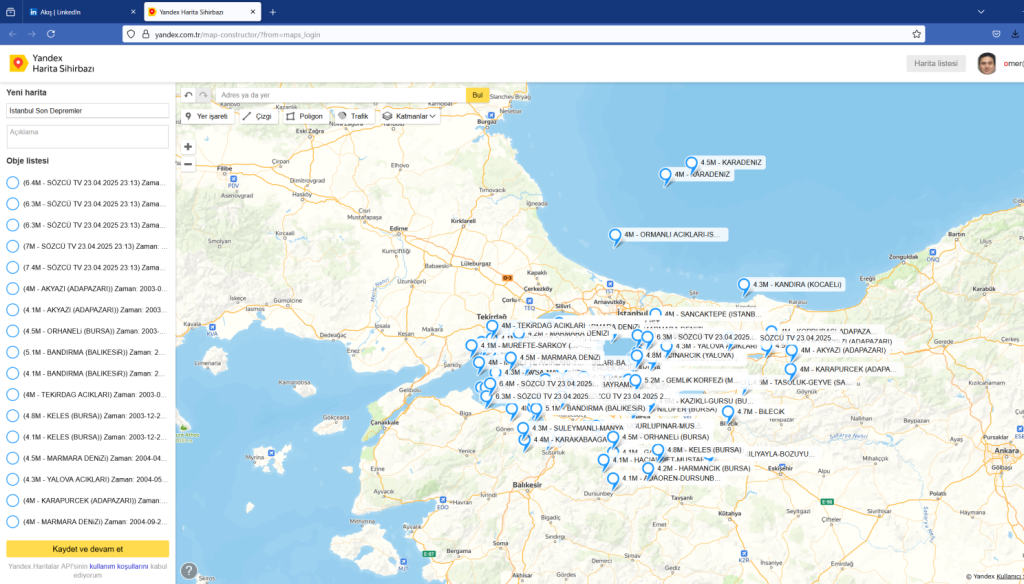The width and height of the screenshot is (1024, 584).
Task: Close the LinkedIn browser tab
Action: pyautogui.click(x=133, y=12)
